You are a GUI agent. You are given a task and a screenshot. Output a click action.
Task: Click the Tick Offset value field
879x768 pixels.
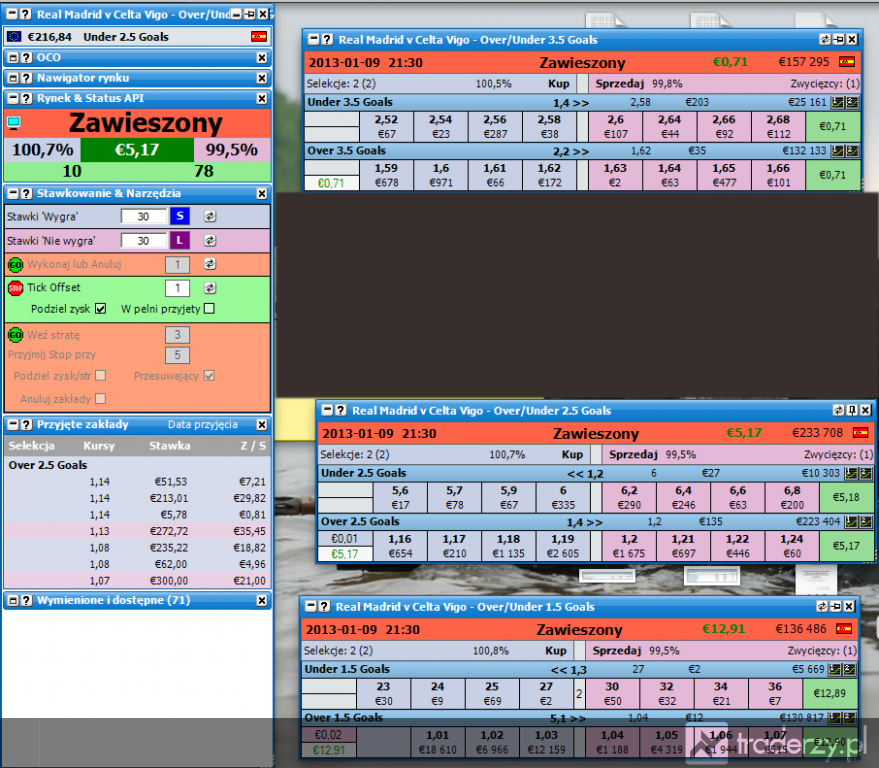[177, 288]
